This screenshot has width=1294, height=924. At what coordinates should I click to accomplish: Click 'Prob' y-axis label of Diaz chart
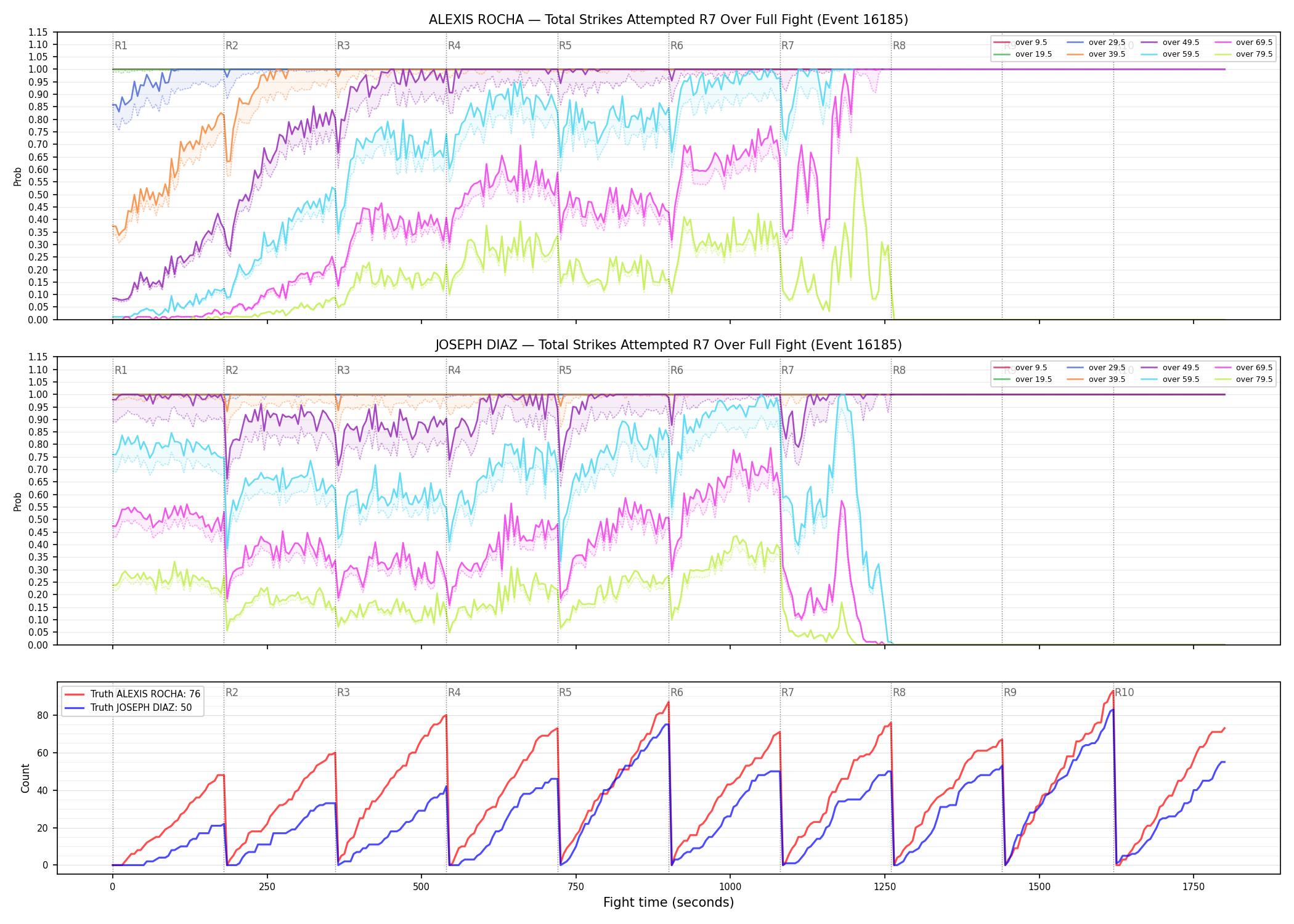tap(18, 501)
